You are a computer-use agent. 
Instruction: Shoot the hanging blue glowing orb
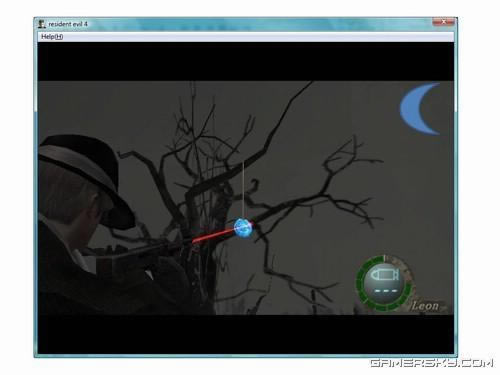243,228
